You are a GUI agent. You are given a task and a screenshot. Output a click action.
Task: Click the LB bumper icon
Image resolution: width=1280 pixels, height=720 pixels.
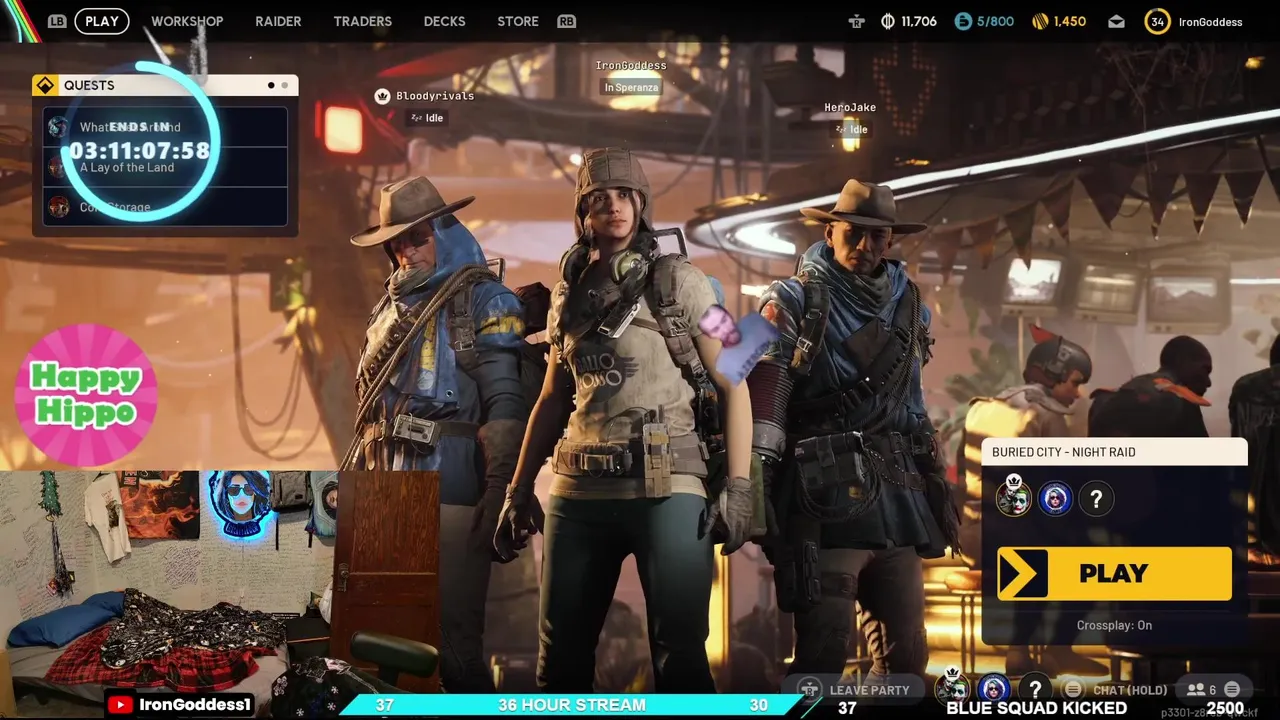coord(57,21)
